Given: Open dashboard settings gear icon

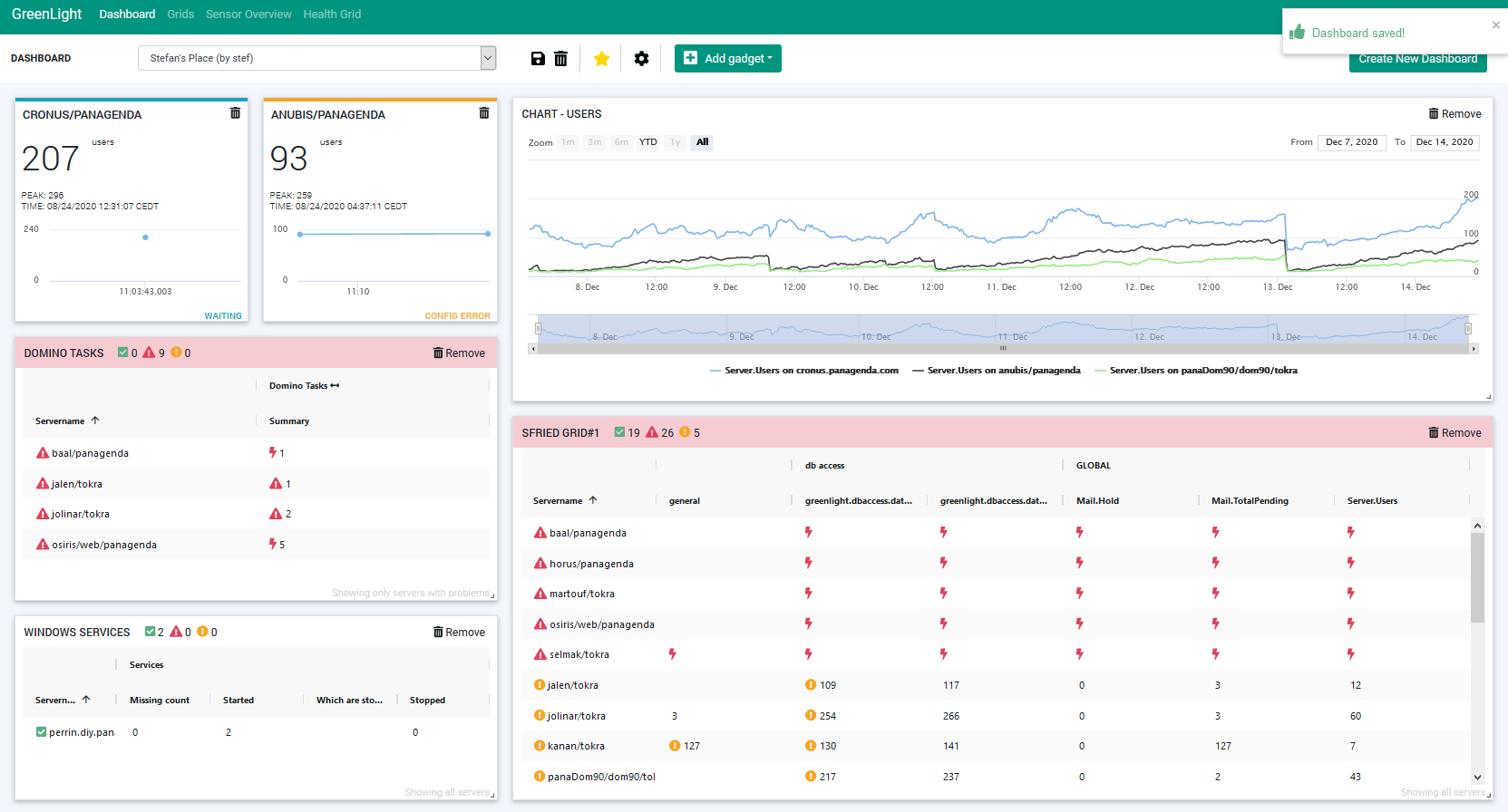Looking at the screenshot, I should (641, 59).
